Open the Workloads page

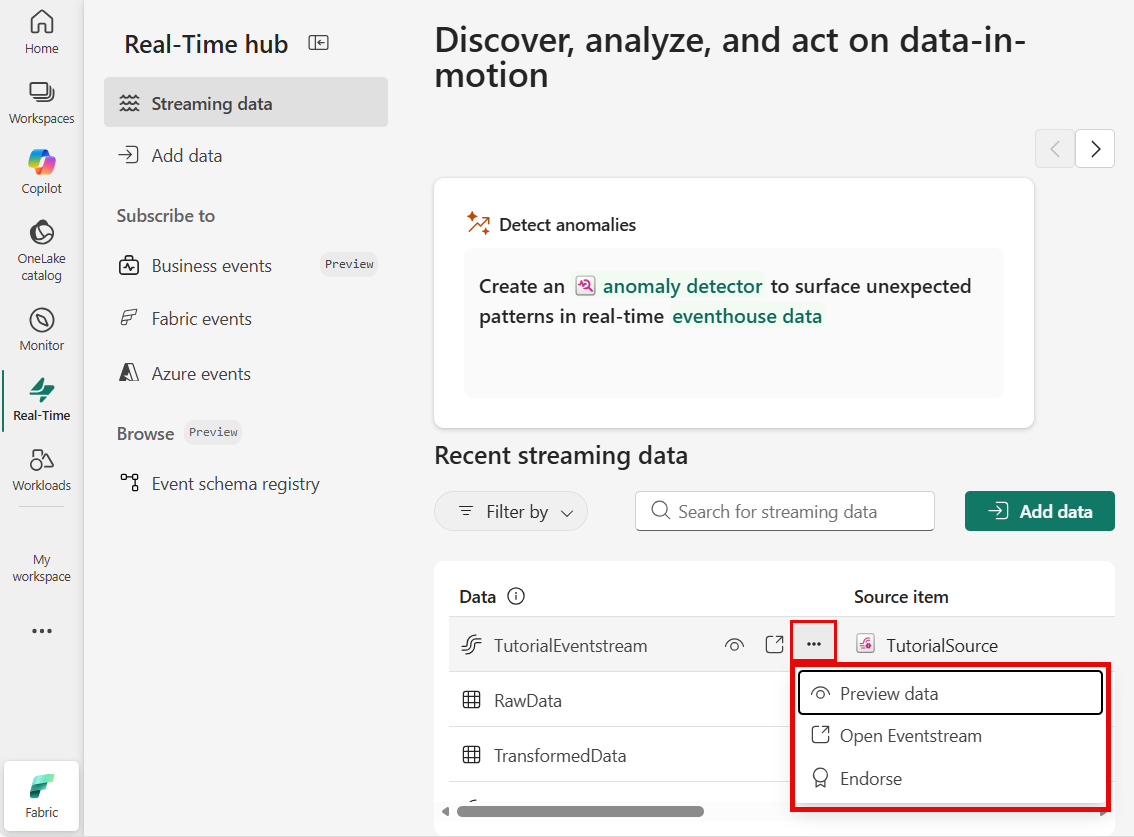point(41,469)
